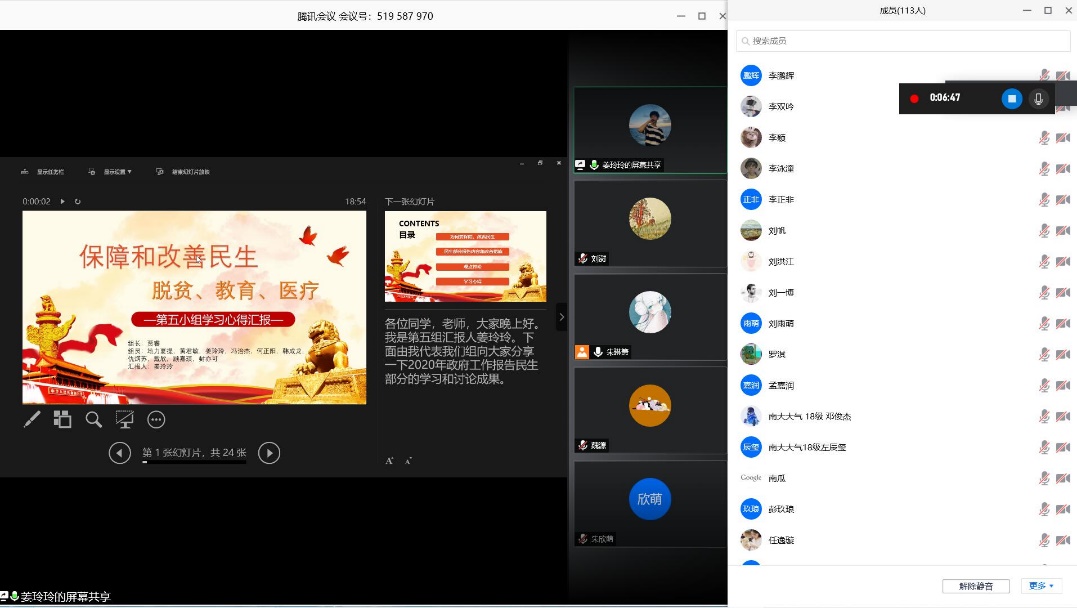Select the pen and laser pointer tool
The image size is (1077, 608).
[32, 420]
